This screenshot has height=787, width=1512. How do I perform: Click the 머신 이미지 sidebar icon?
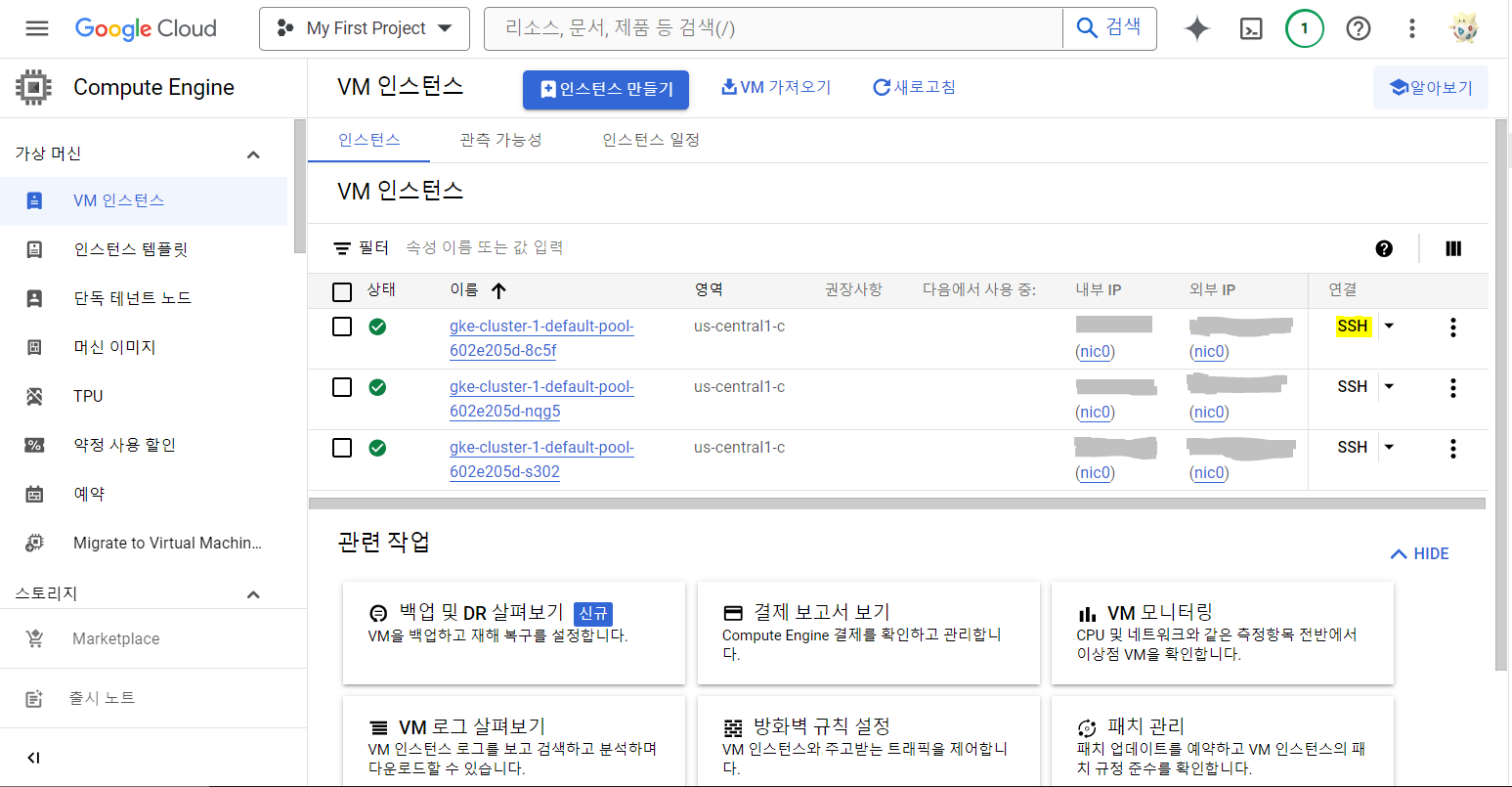[x=34, y=347]
